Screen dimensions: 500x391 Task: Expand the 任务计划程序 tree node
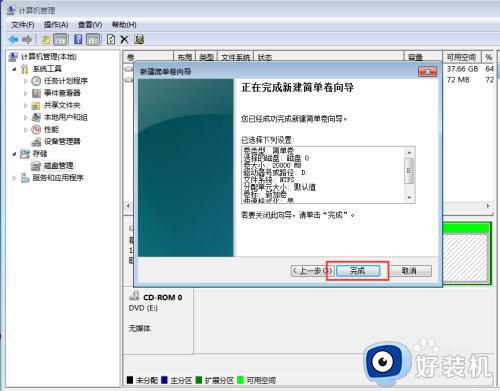[26, 81]
